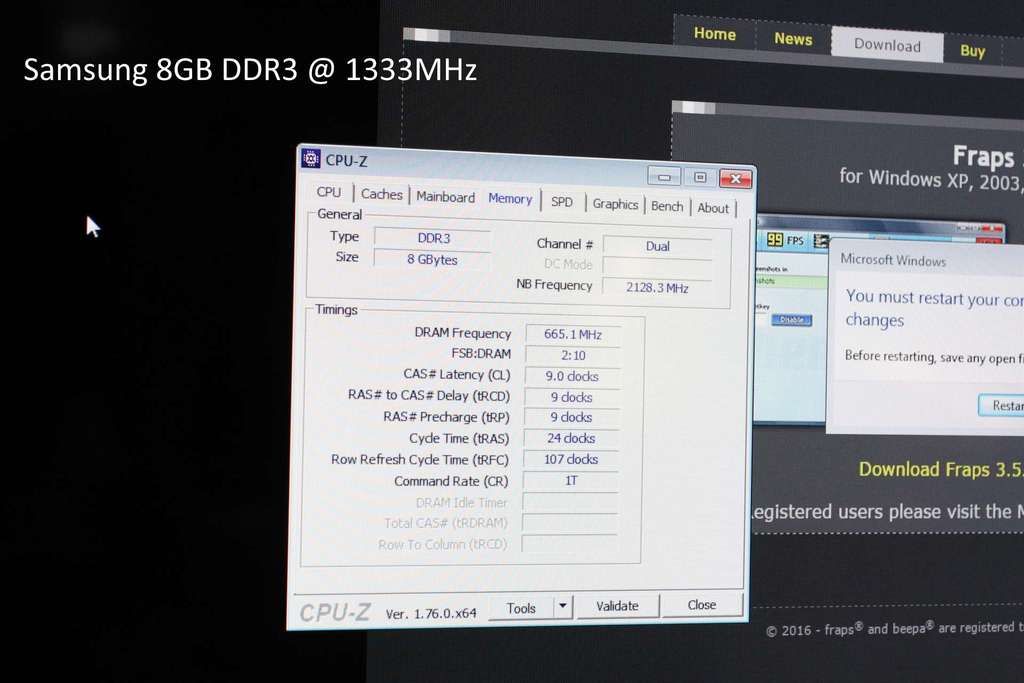Switch to the SPD tab
The height and width of the screenshot is (683, 1024).
click(x=562, y=202)
